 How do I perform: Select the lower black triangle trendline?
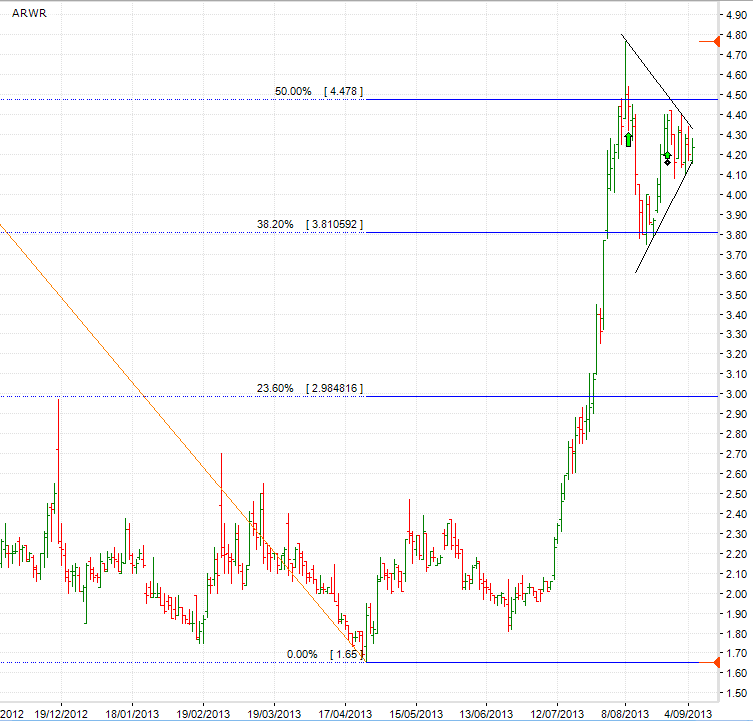[x=664, y=217]
